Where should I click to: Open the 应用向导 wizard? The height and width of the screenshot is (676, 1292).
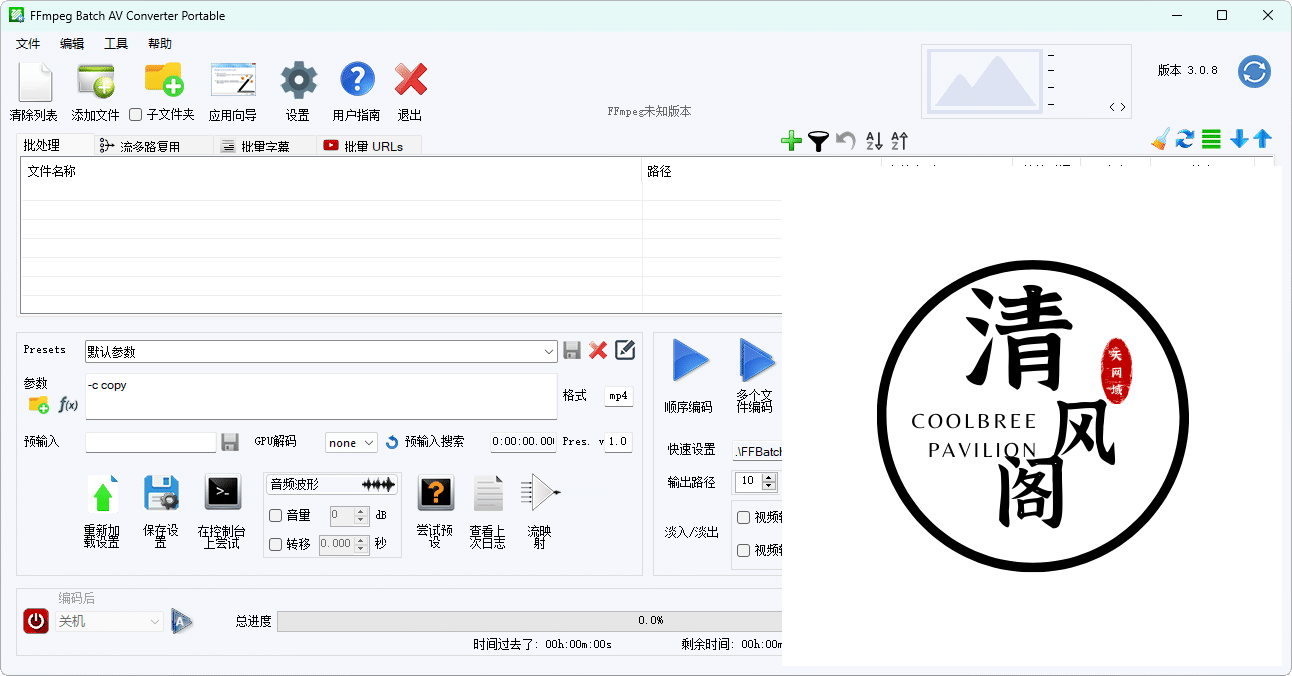233,80
